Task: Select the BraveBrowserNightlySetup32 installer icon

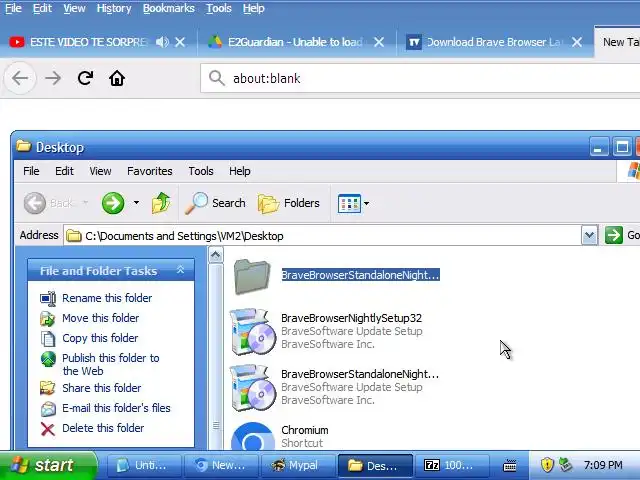Action: pos(252,331)
